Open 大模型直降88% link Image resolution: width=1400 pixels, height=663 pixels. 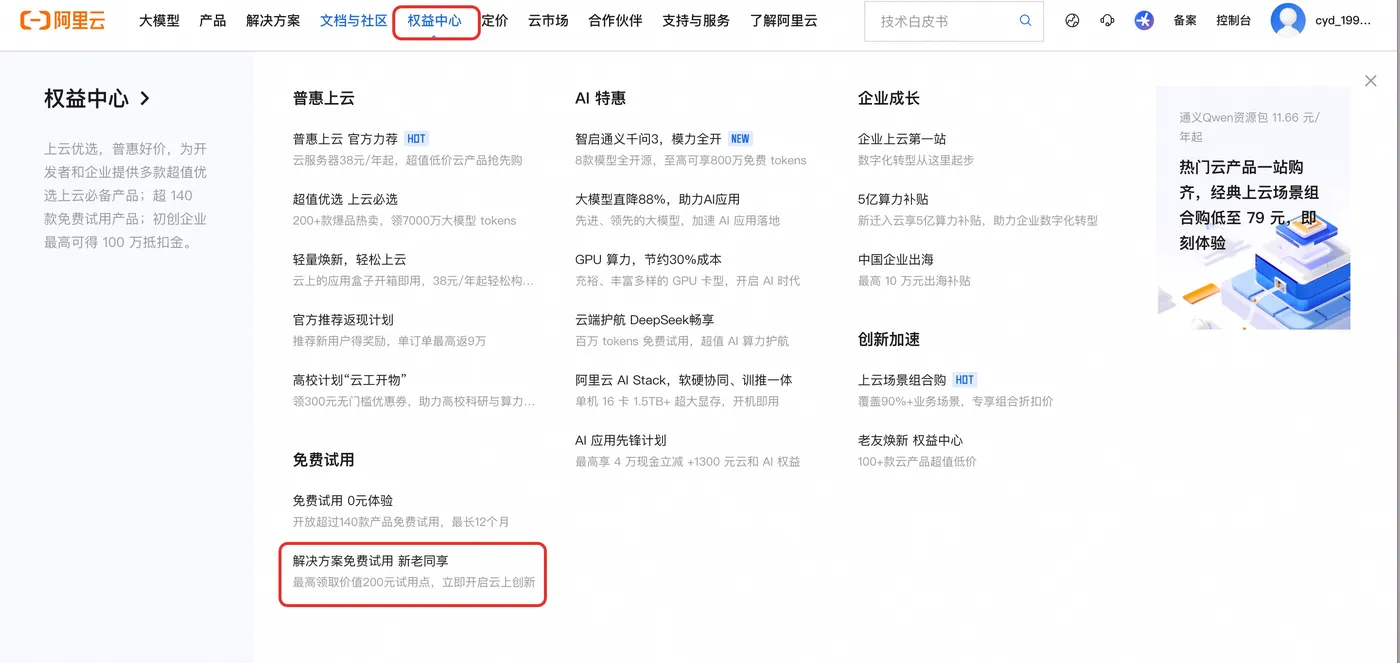coord(657,199)
